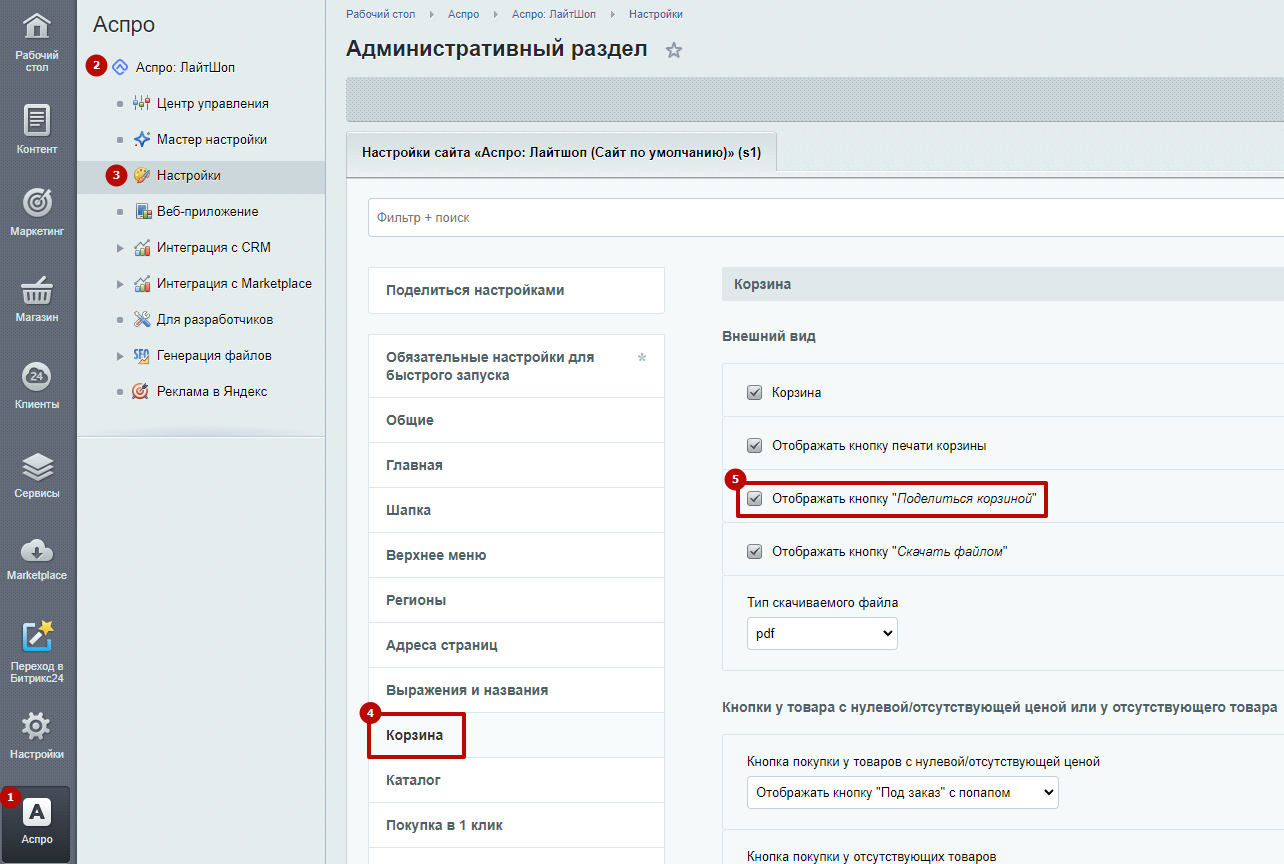Click the Аспро: ЛайтШоп breadcrumb link
The image size is (1284, 864).
coord(554,14)
